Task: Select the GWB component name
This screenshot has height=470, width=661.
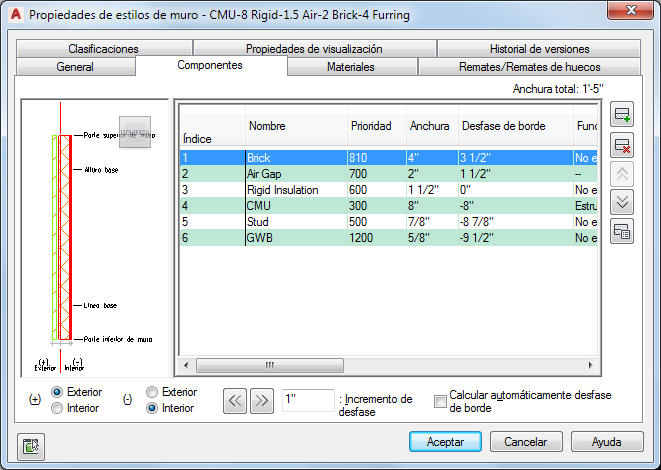Action: click(260, 238)
